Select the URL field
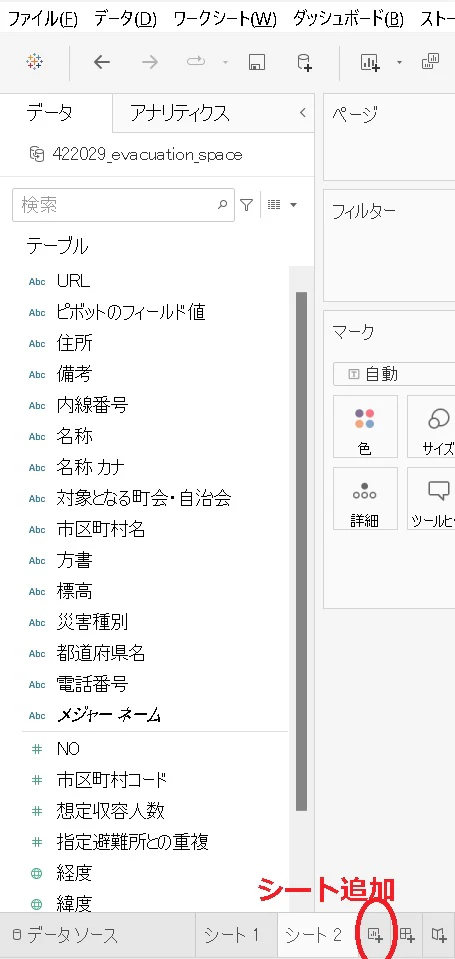 click(73, 281)
